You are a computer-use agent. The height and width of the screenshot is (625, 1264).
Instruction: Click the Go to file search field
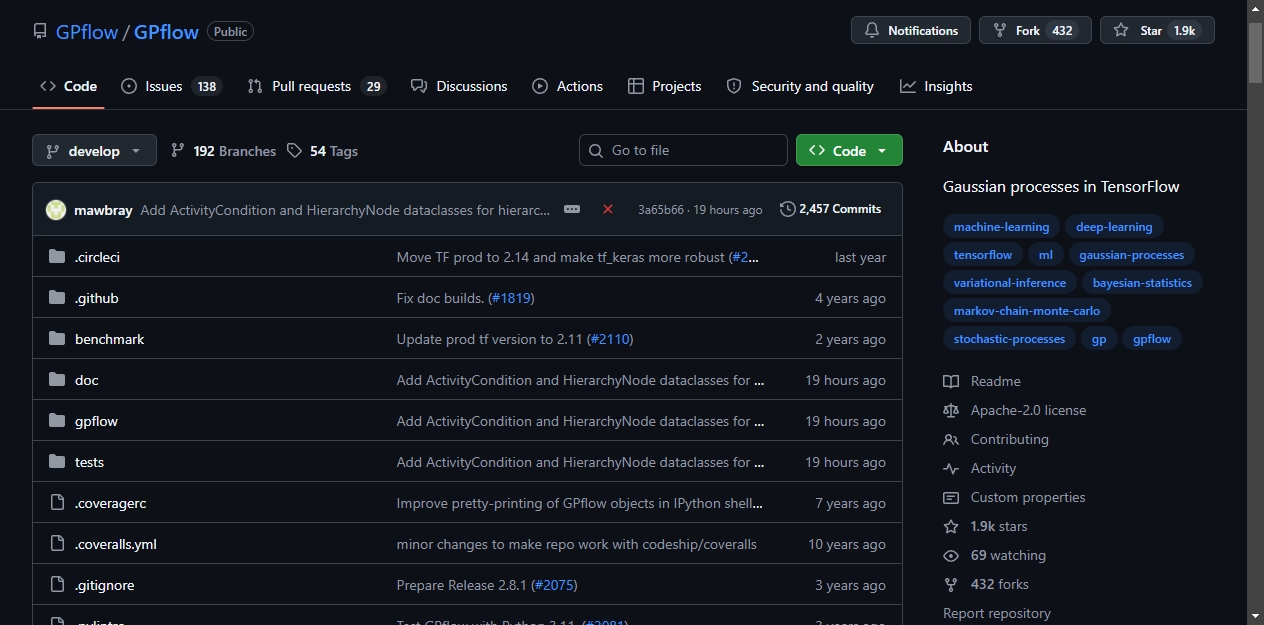click(683, 150)
